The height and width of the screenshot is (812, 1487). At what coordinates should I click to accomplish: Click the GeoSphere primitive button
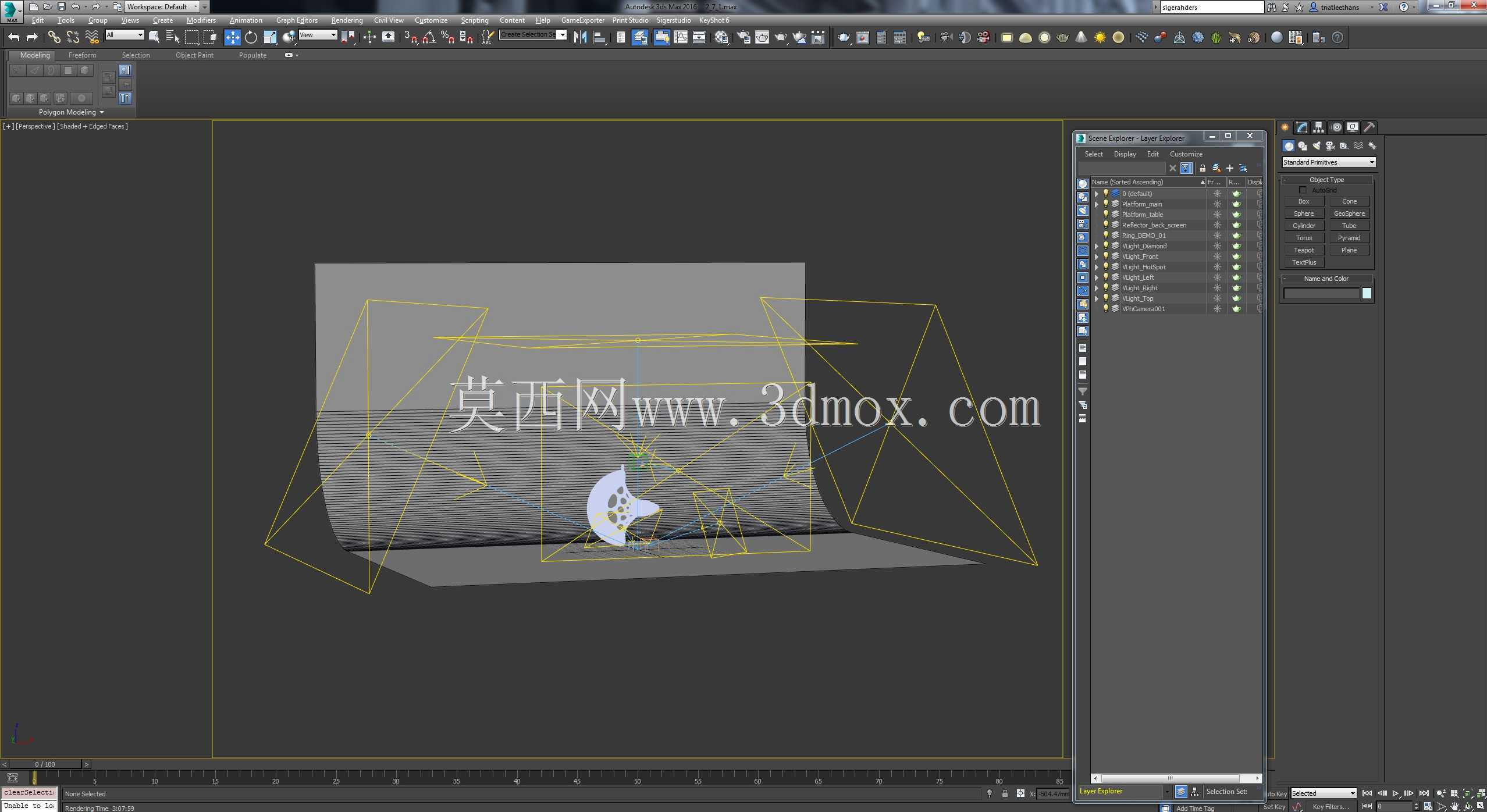1349,213
